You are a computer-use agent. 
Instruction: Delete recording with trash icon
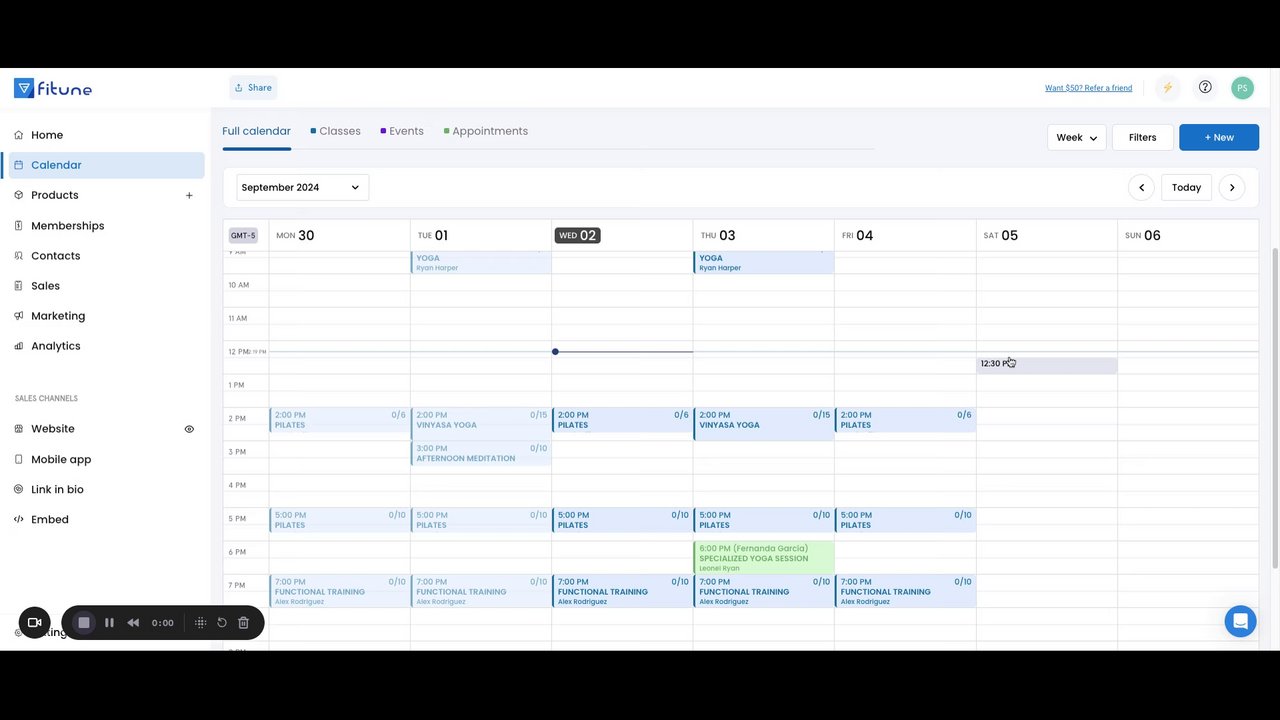pos(243,623)
